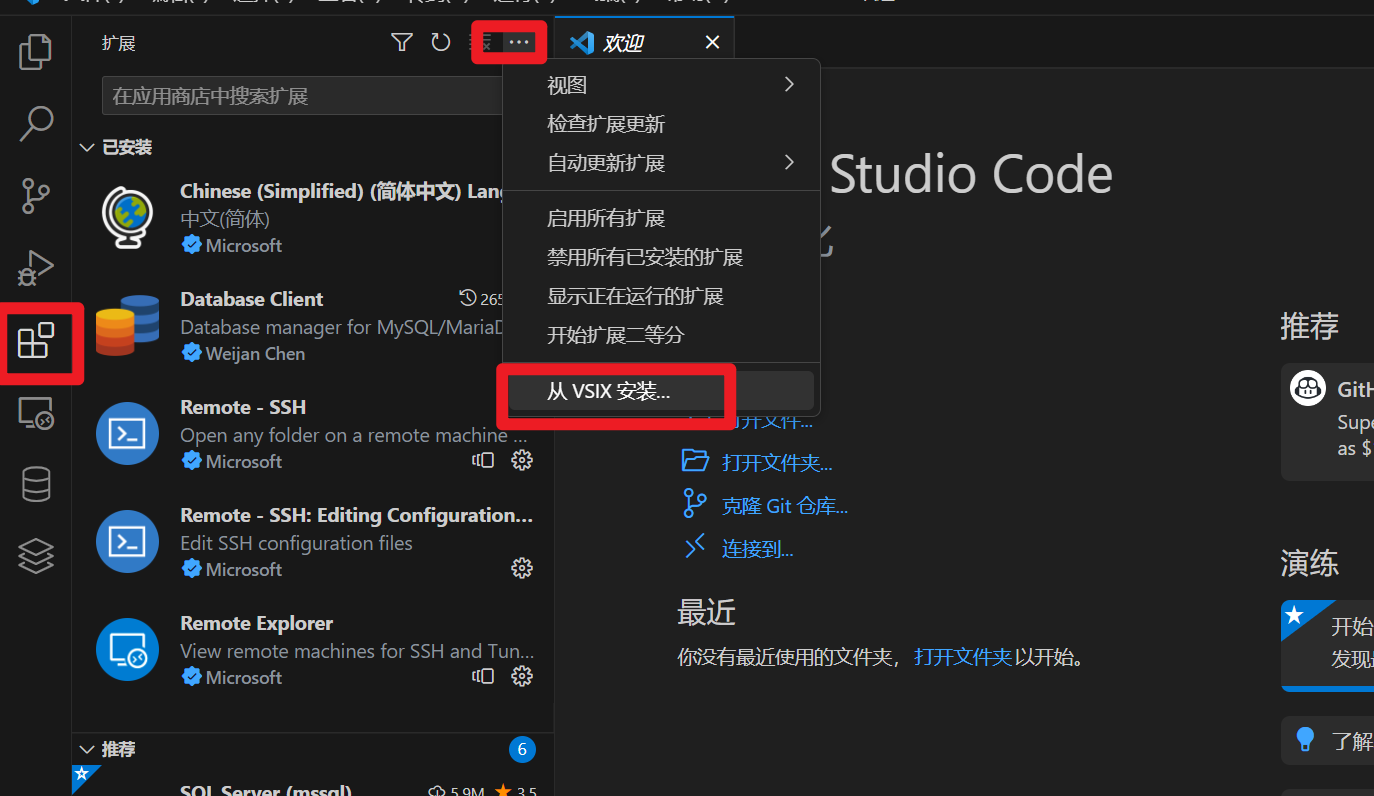The image size is (1374, 796).
Task: Open the Source Control view
Action: coord(36,196)
